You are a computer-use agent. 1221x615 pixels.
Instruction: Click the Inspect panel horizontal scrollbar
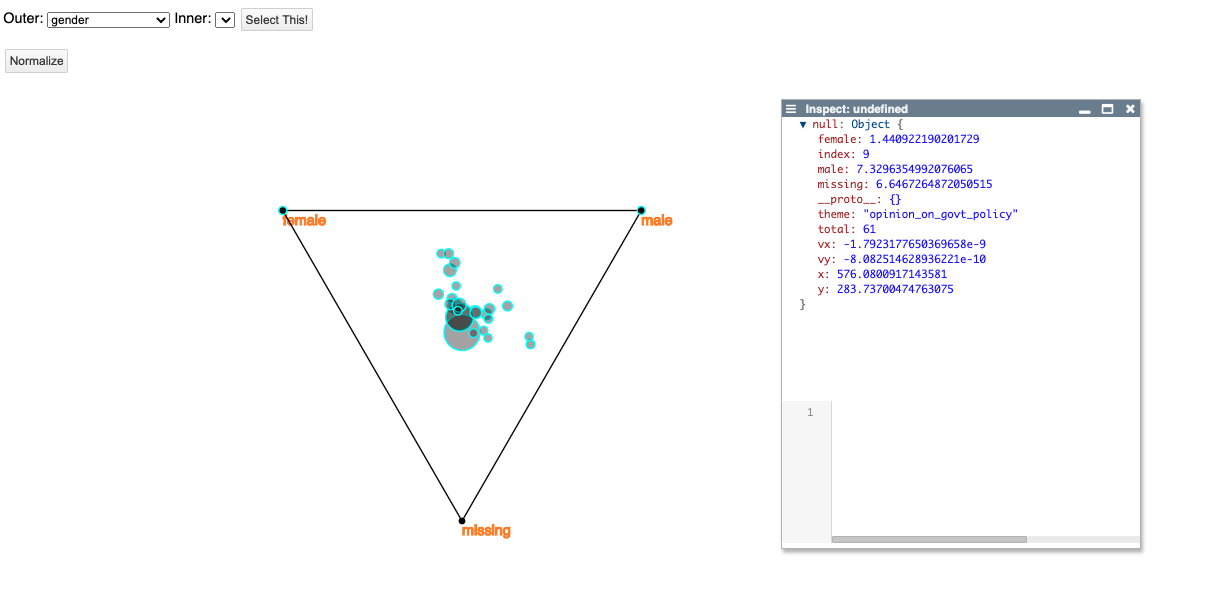(928, 540)
